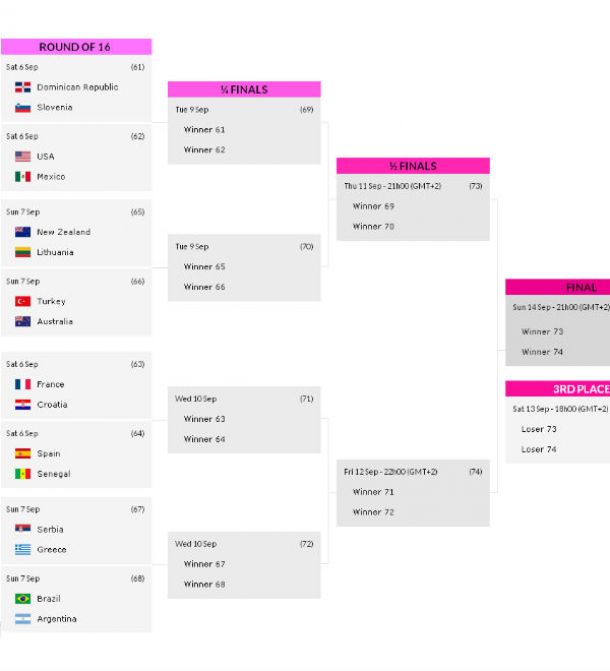Open the 3rd Place header
This screenshot has width=610, height=671.
[558, 389]
